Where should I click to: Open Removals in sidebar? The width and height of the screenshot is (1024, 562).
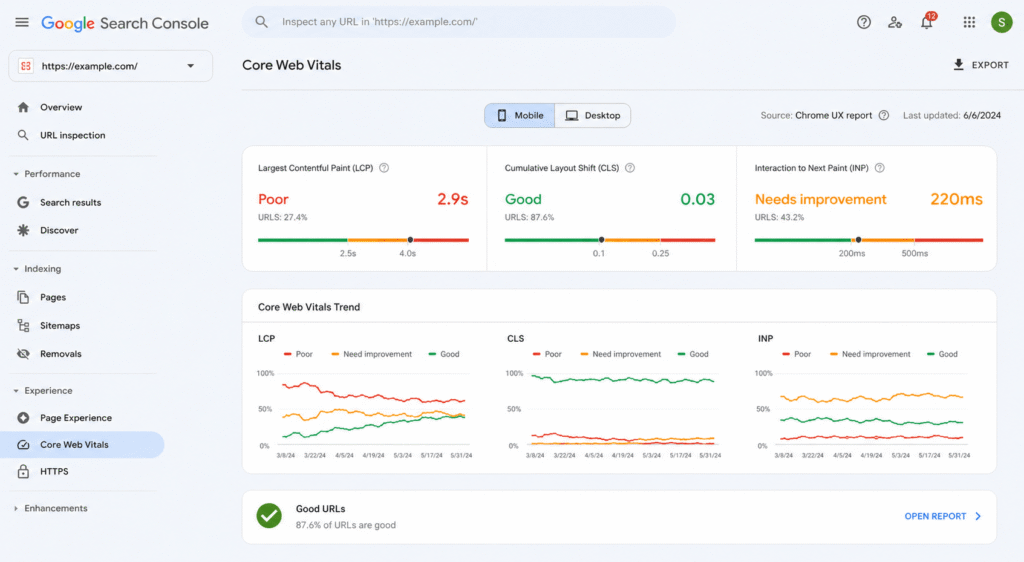tap(61, 354)
